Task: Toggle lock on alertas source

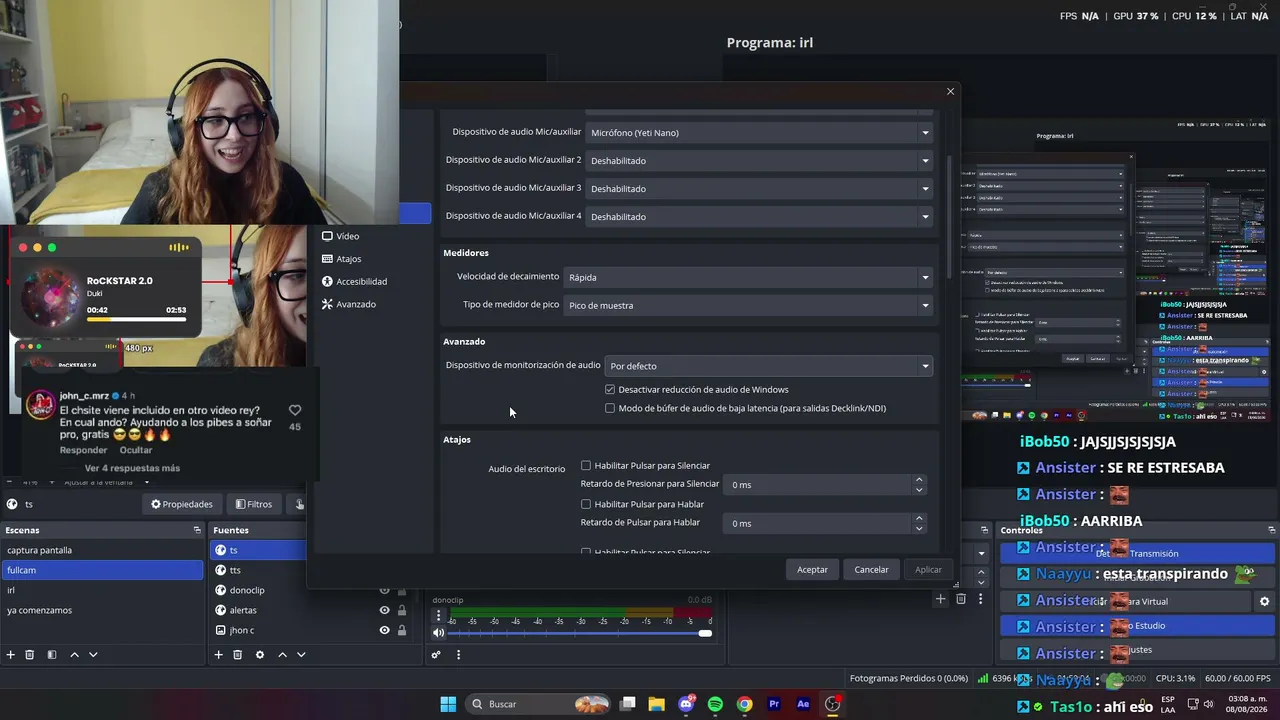Action: click(x=402, y=610)
